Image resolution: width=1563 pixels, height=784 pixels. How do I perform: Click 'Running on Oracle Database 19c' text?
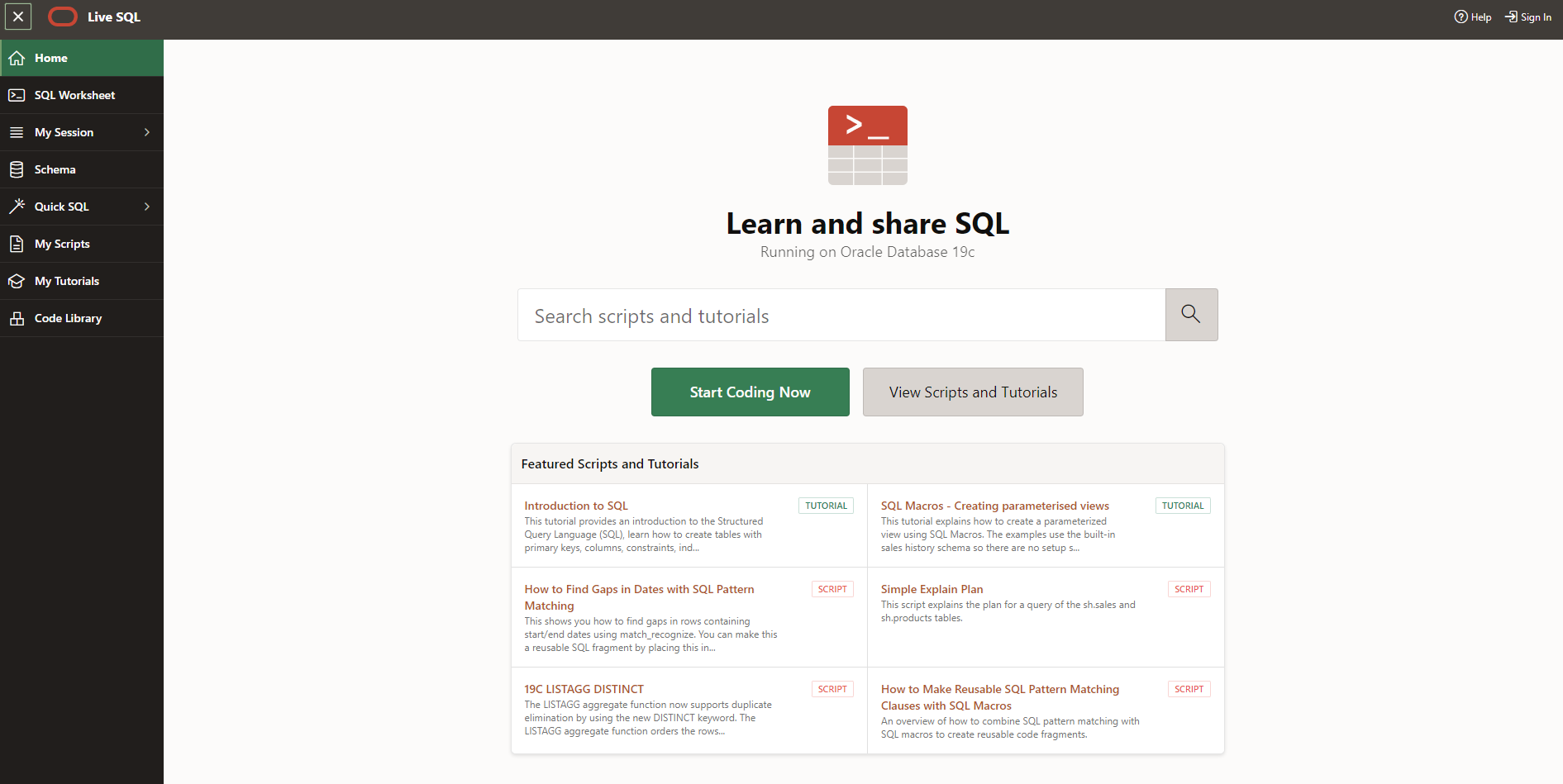pos(868,252)
